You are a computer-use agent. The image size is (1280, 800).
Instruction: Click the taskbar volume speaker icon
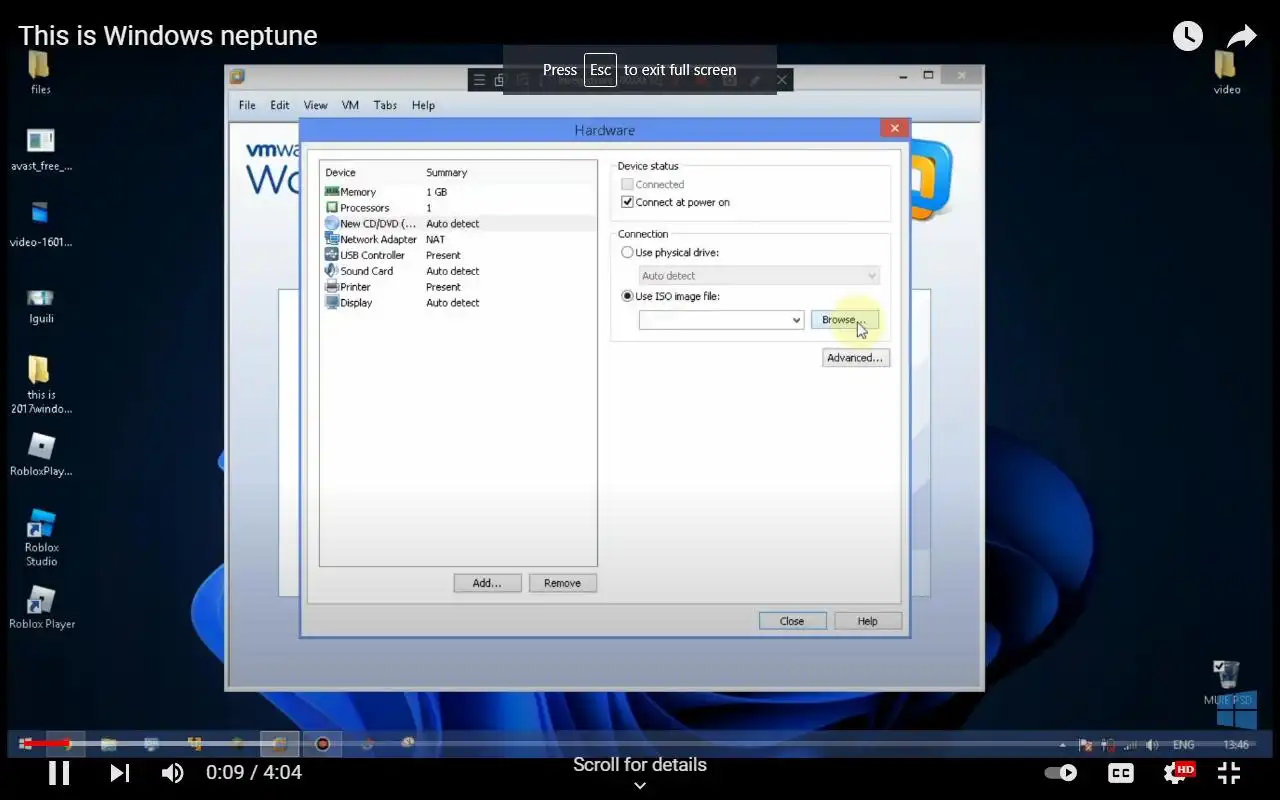tap(1152, 745)
